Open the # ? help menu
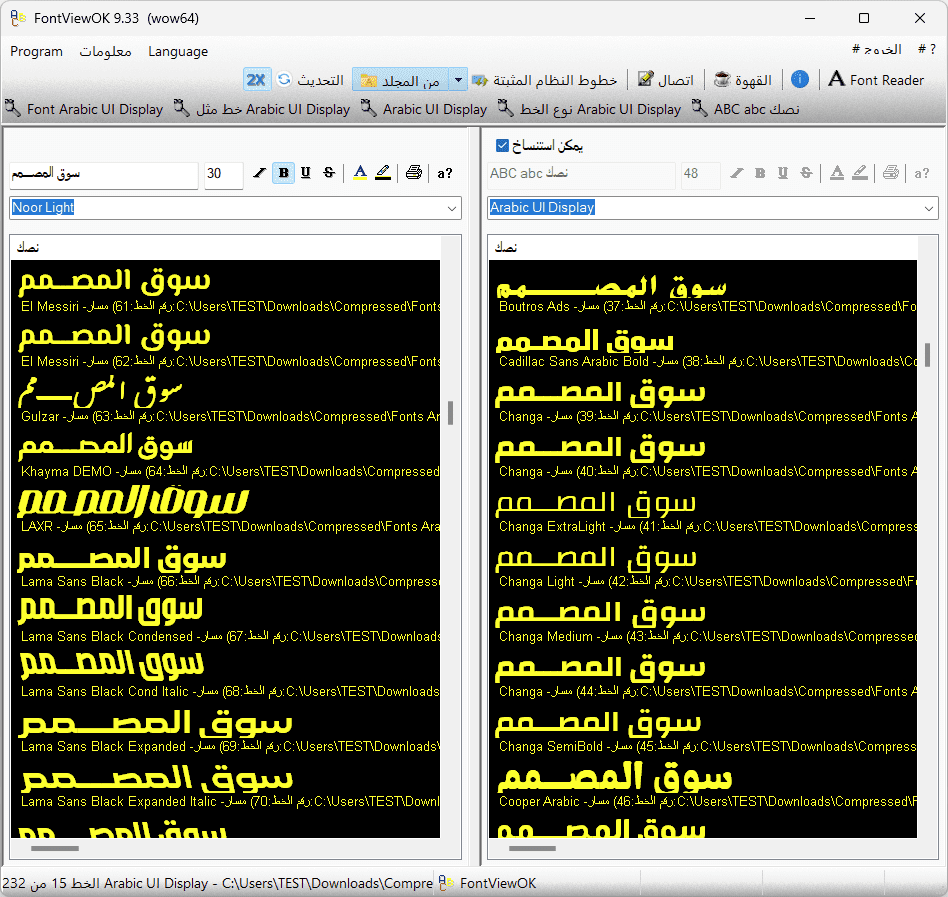 (927, 50)
